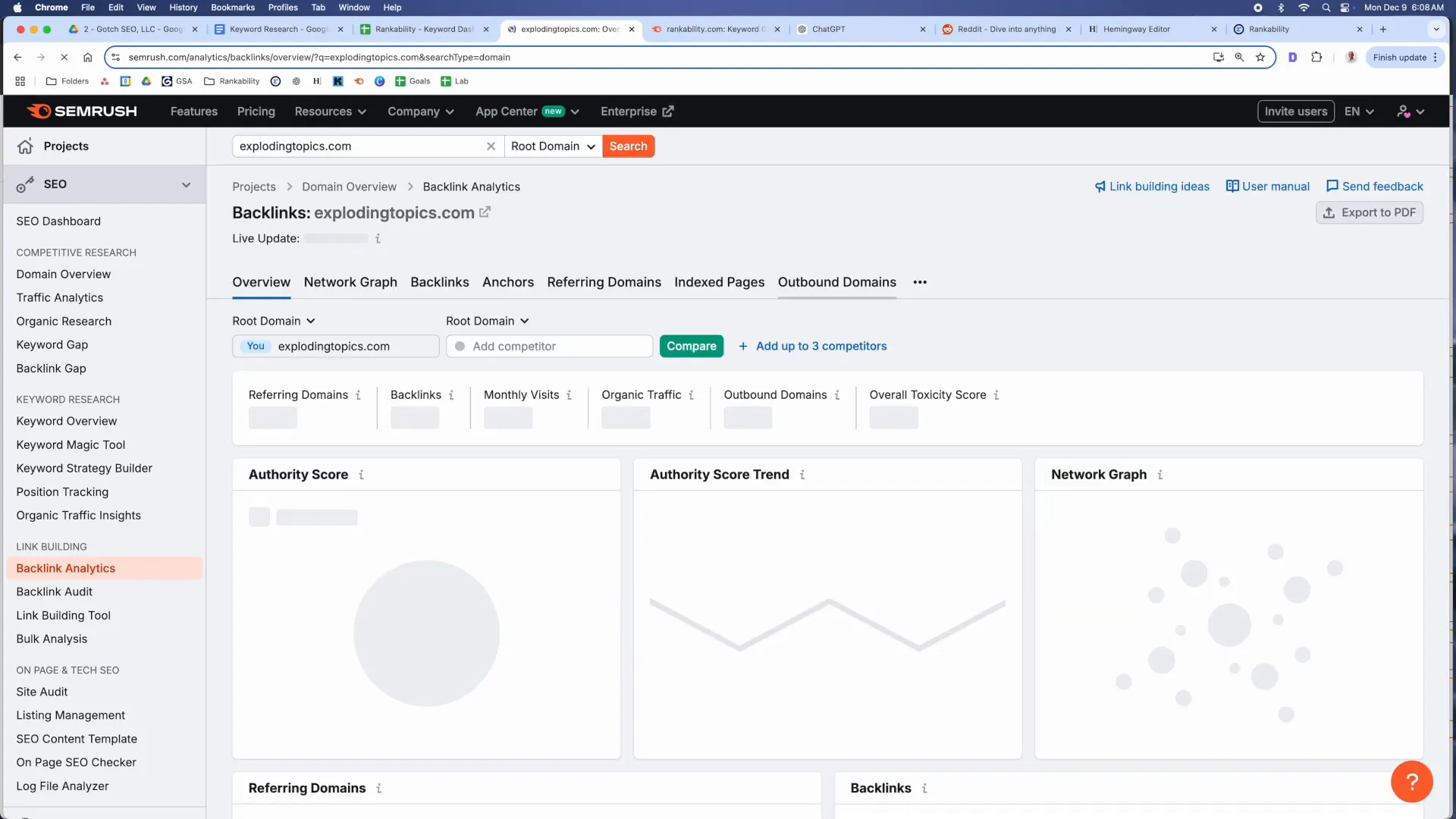Open the Anchors tab
This screenshot has width=1456, height=819.
(x=507, y=282)
